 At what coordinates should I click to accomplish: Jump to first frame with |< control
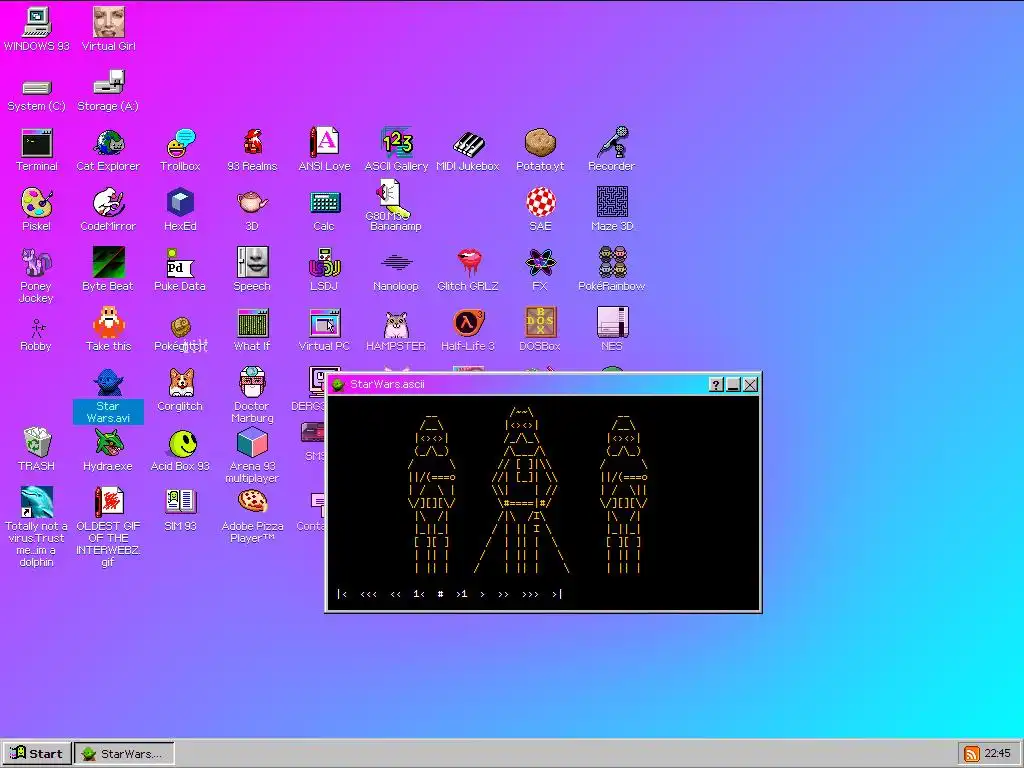[342, 594]
